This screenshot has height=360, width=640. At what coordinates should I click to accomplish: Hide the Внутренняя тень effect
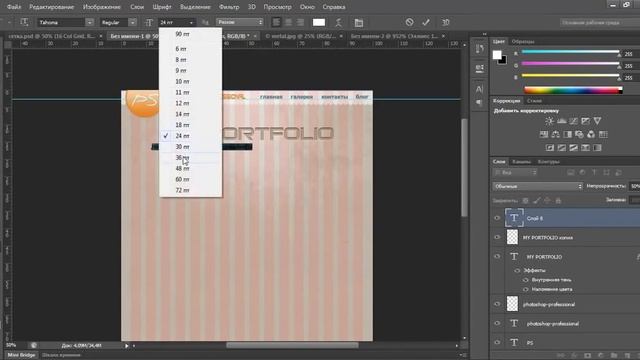click(525, 280)
